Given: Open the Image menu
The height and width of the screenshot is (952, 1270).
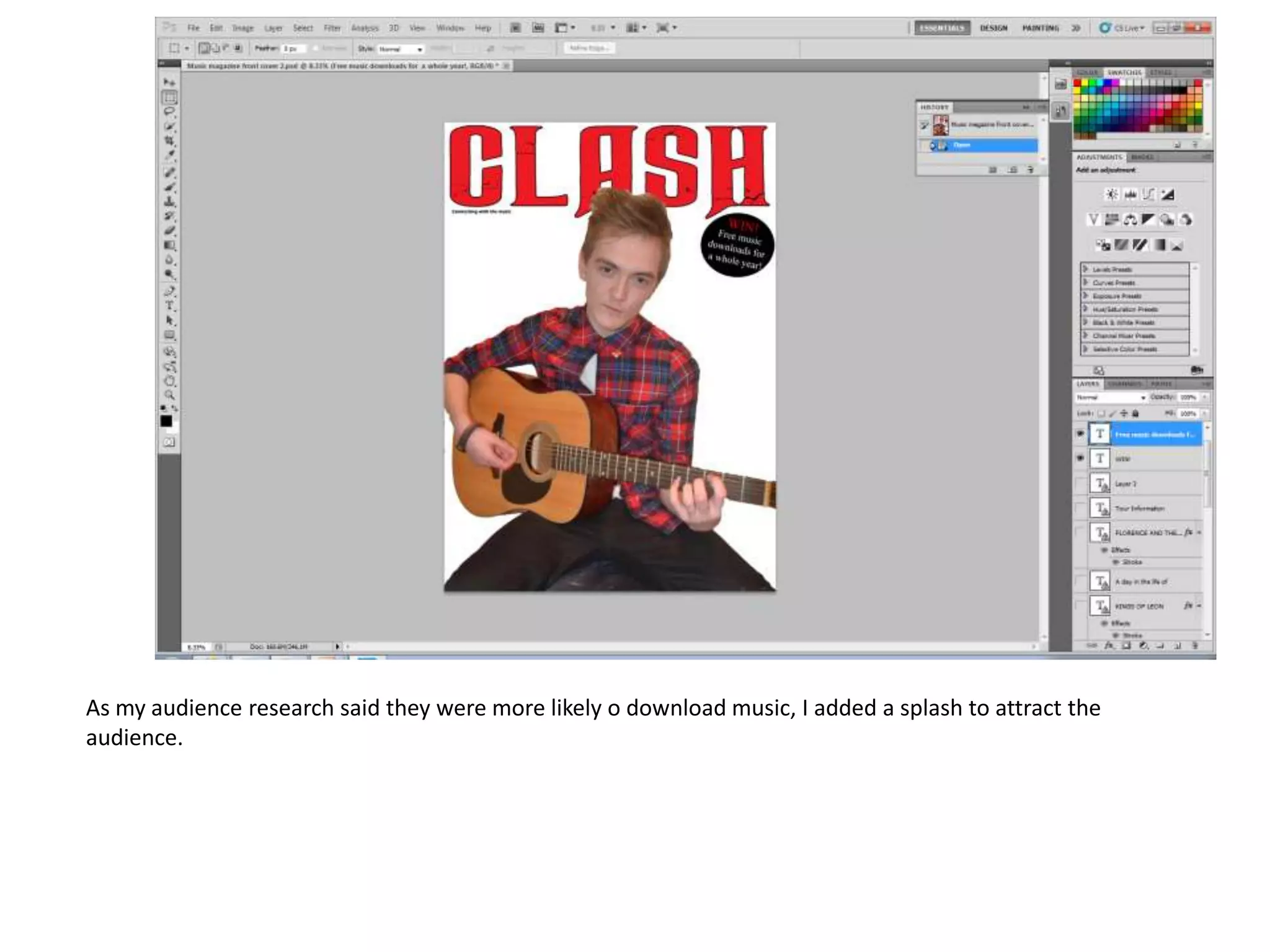Looking at the screenshot, I should click(x=242, y=28).
